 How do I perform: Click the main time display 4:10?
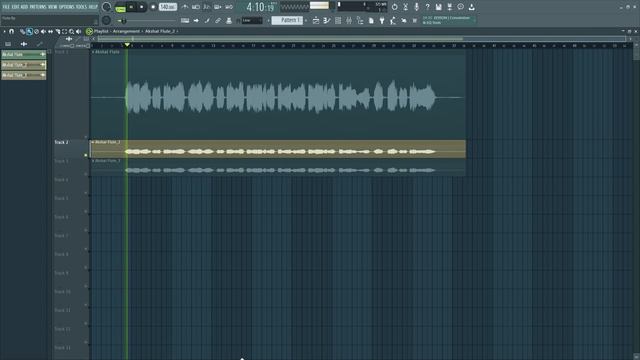260,7
